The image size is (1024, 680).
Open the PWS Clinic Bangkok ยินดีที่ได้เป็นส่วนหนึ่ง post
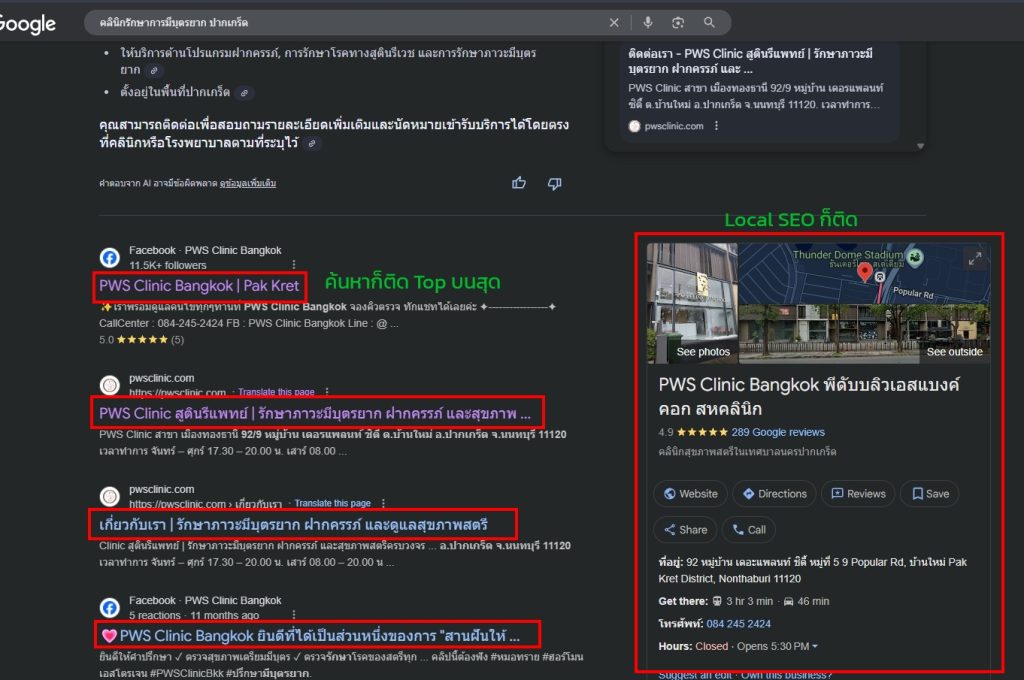(310, 636)
